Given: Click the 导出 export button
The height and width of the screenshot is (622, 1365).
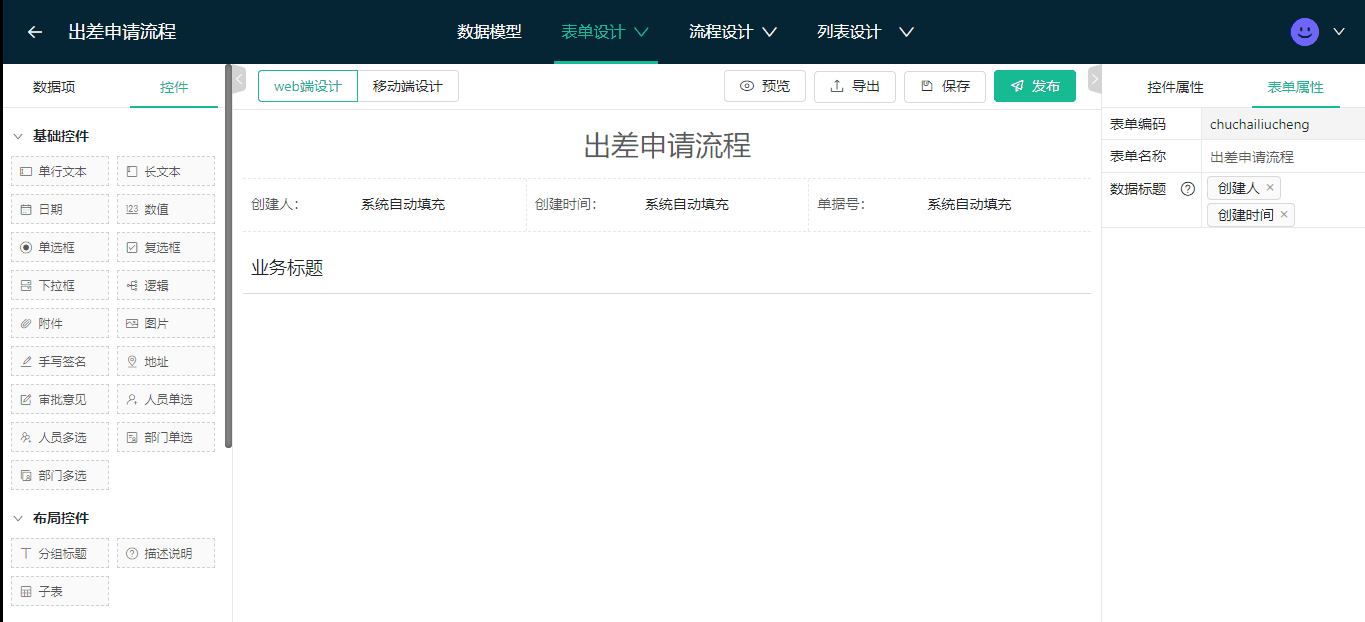Looking at the screenshot, I should tap(855, 86).
